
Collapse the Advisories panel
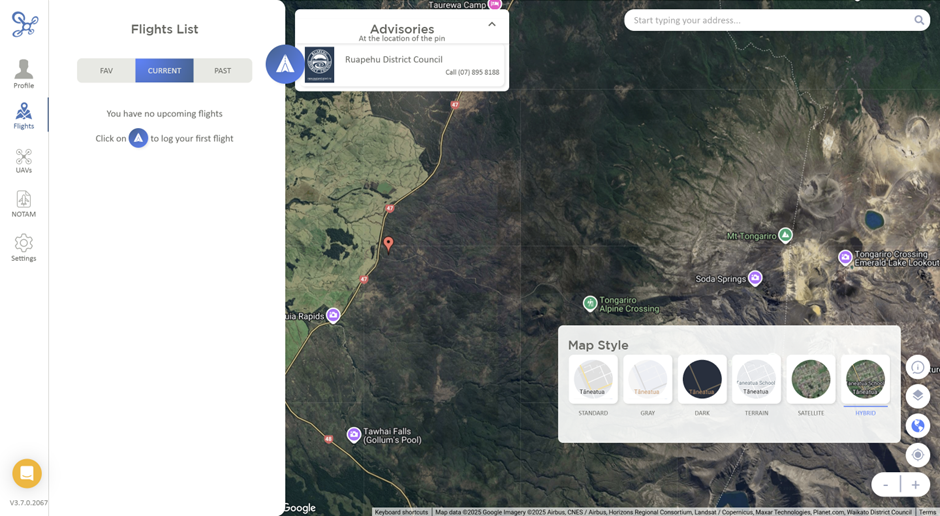[492, 25]
